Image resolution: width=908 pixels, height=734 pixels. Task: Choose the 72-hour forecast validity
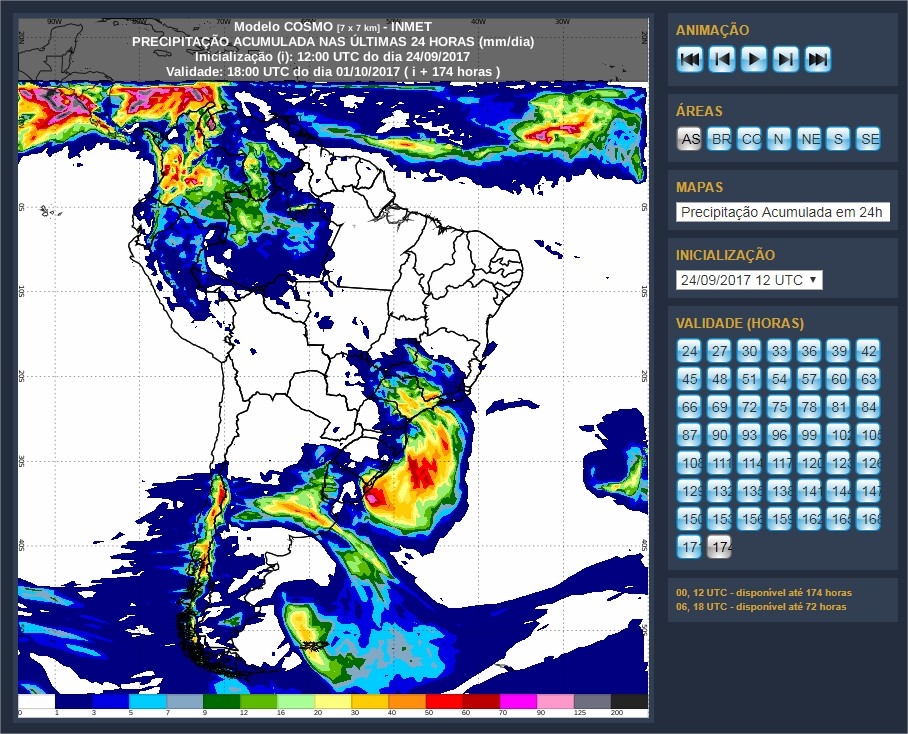point(750,407)
